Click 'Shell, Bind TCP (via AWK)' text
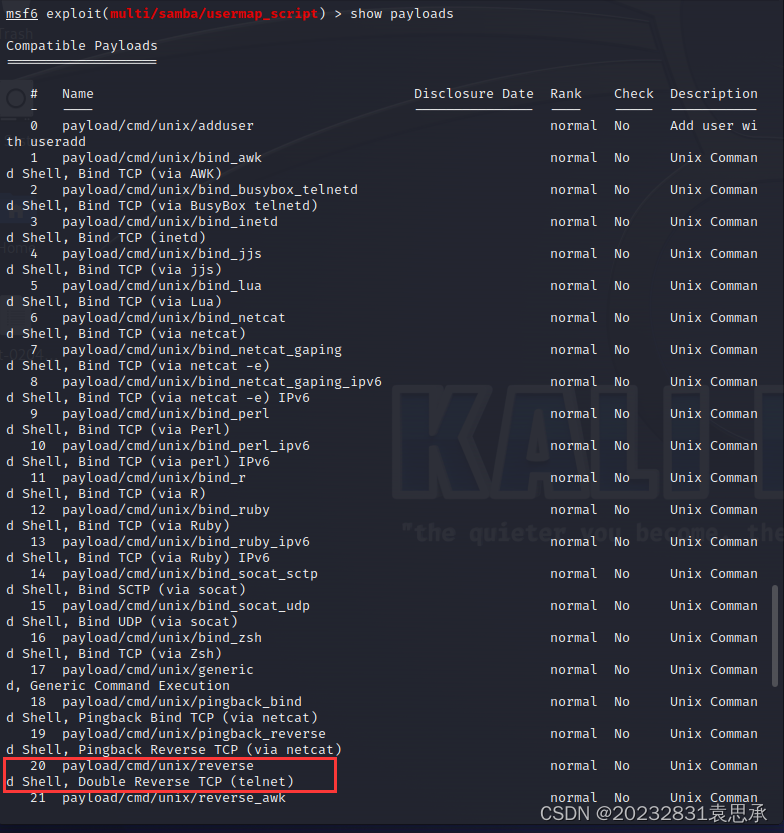Screen dimensions: 784x833 [122, 174]
